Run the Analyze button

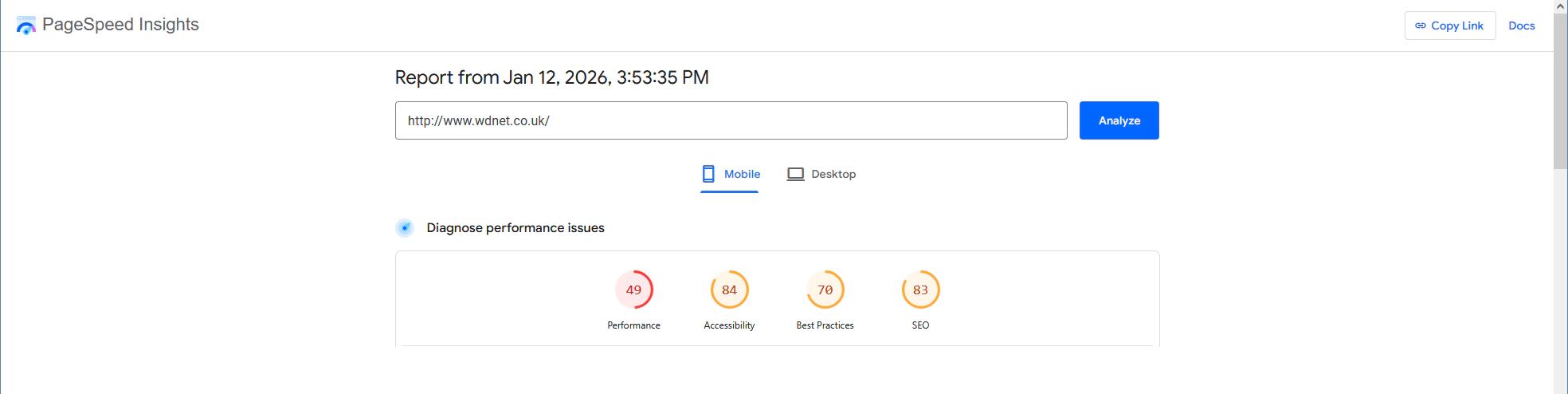tap(1119, 120)
